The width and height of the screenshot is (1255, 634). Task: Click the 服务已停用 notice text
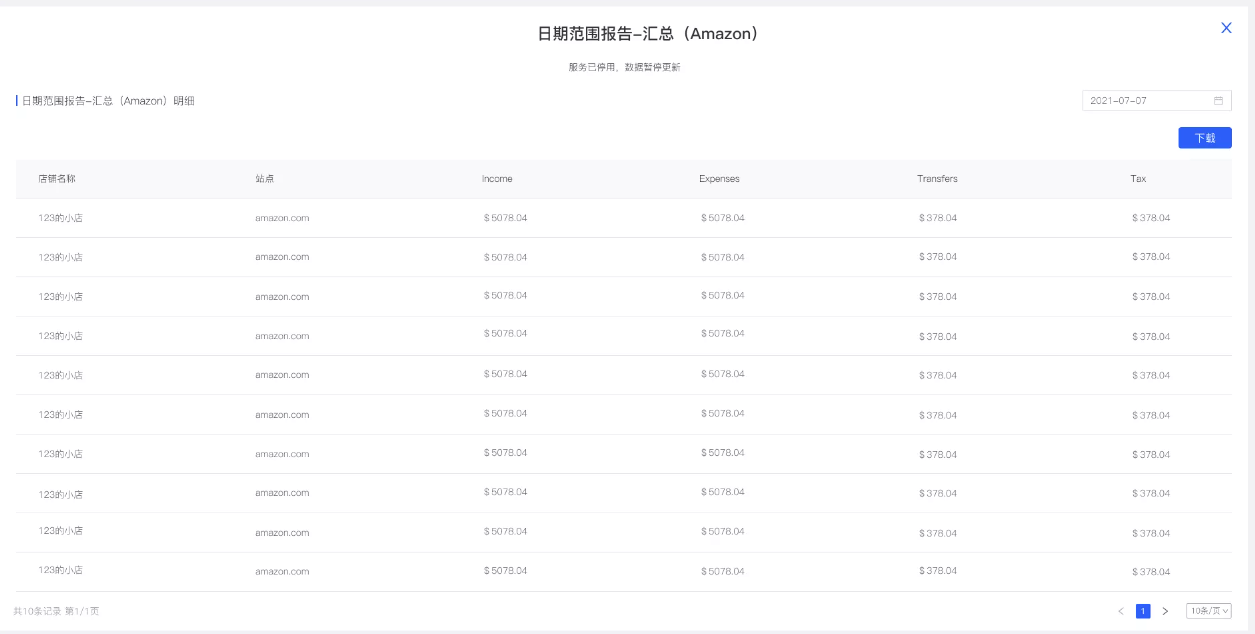point(625,67)
